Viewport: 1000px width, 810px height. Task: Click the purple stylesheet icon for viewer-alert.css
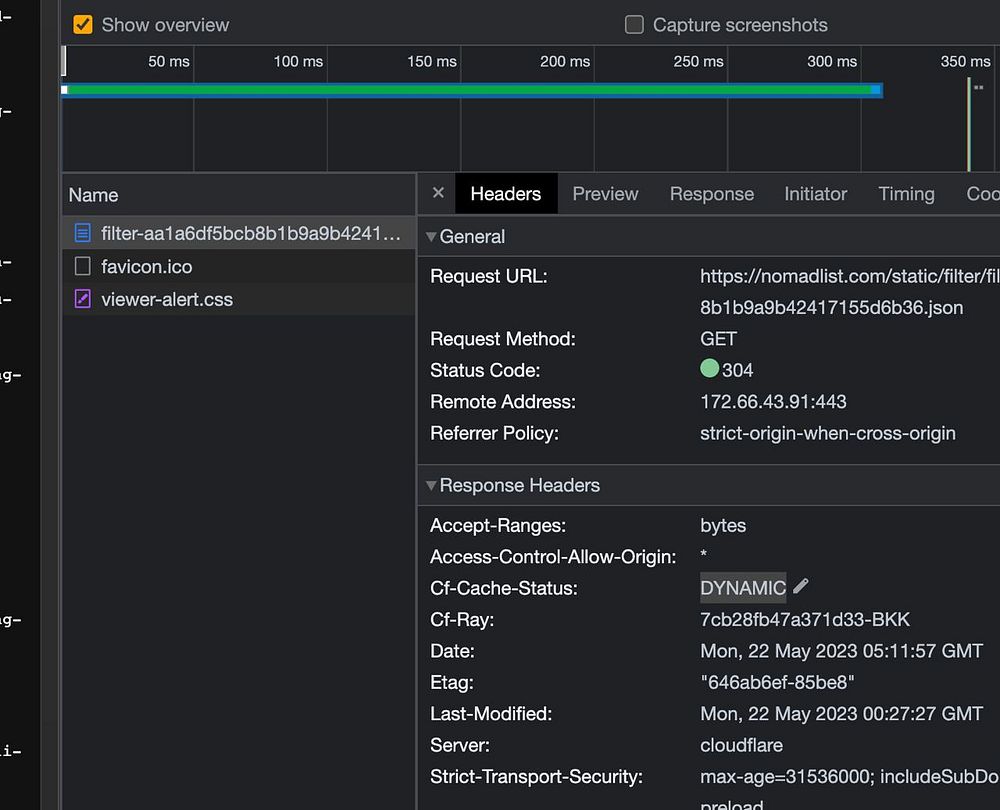(83, 299)
